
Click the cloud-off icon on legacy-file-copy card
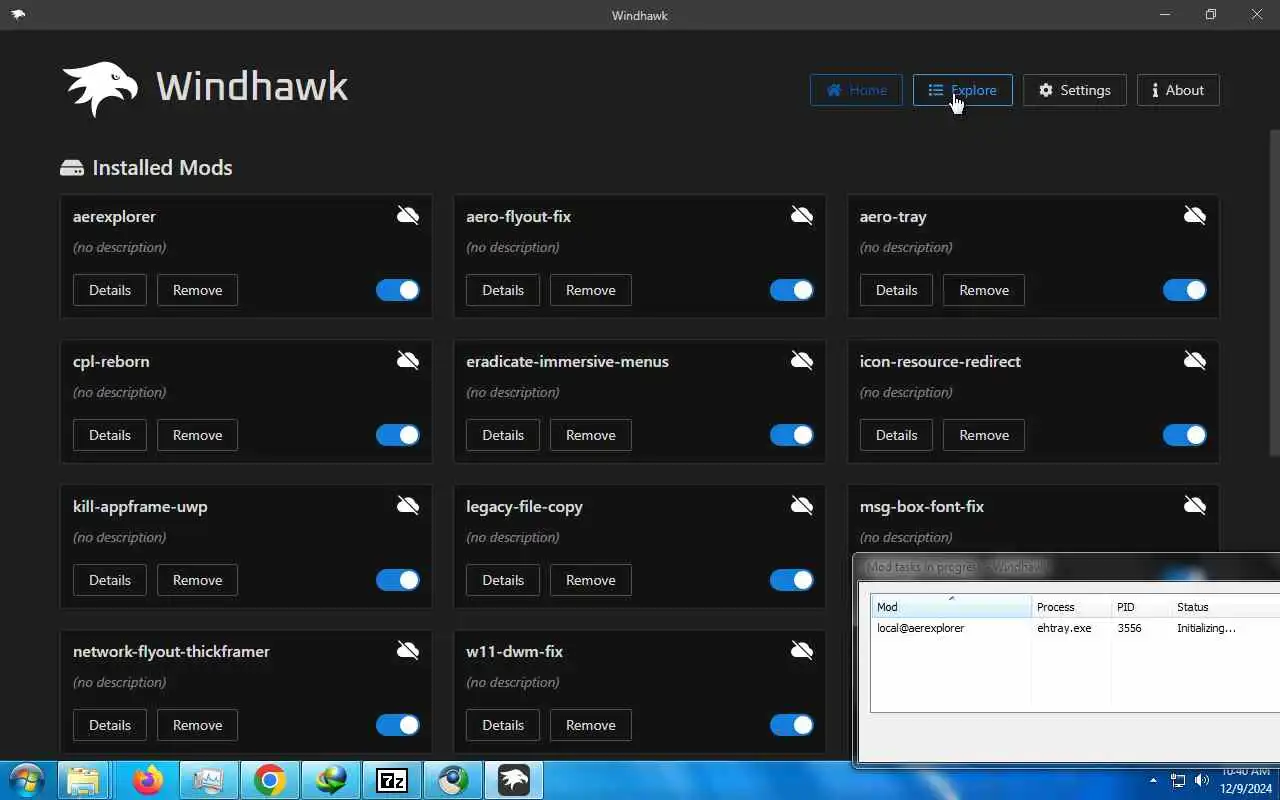click(x=802, y=505)
